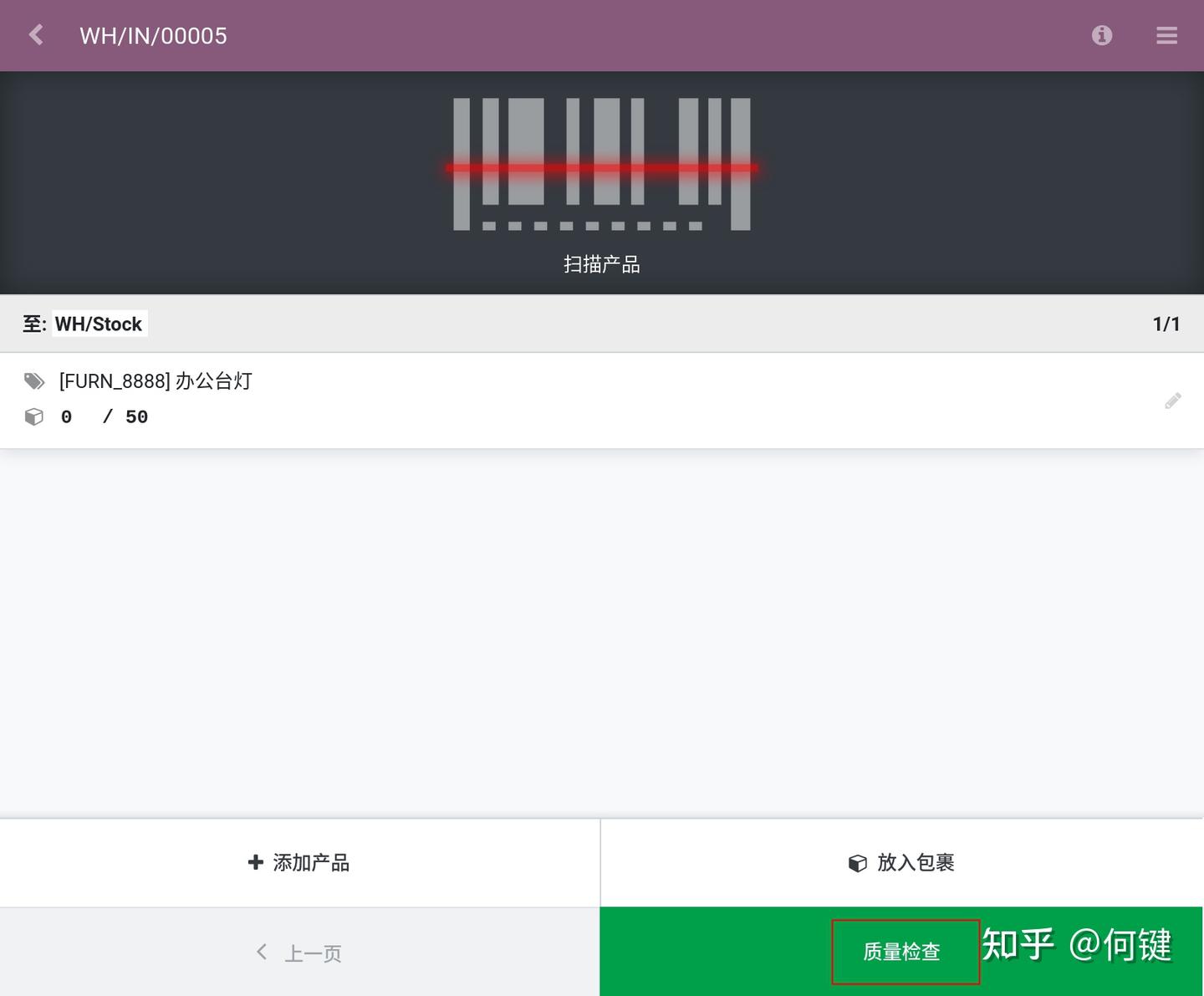Click the plus icon before 添加产品

point(255,862)
